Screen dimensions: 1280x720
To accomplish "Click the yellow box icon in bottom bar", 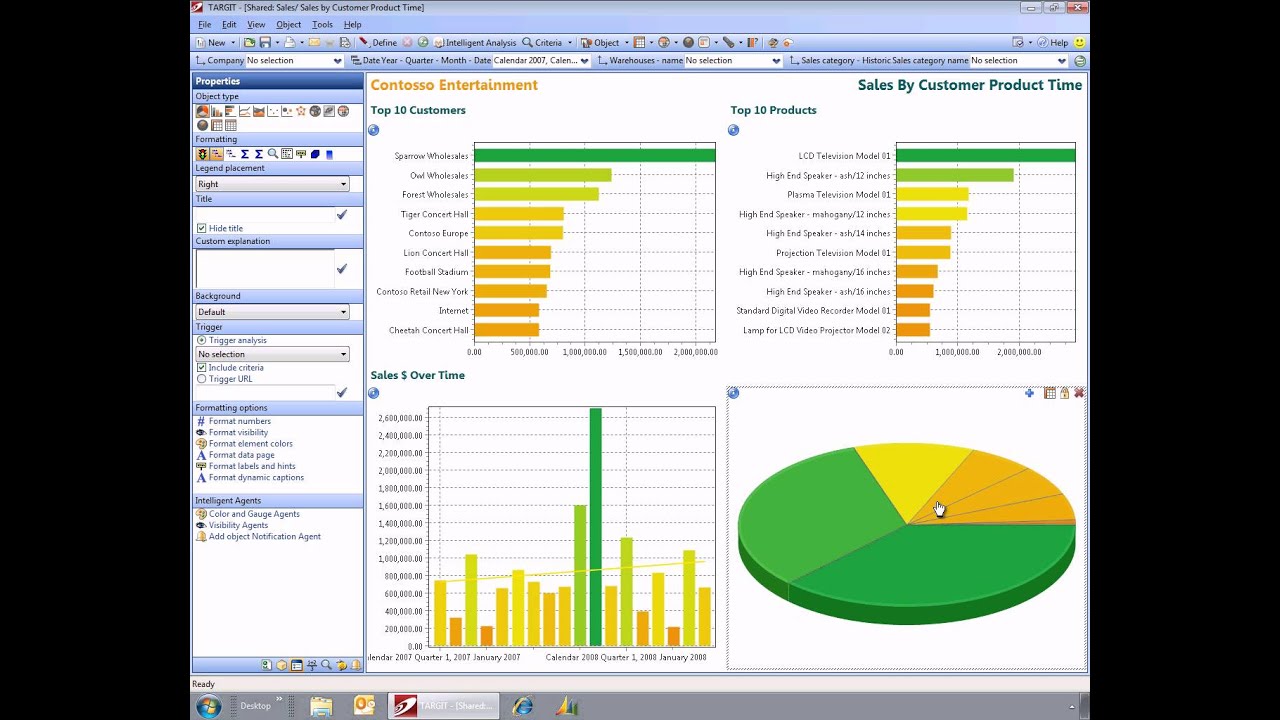I will coord(281,665).
